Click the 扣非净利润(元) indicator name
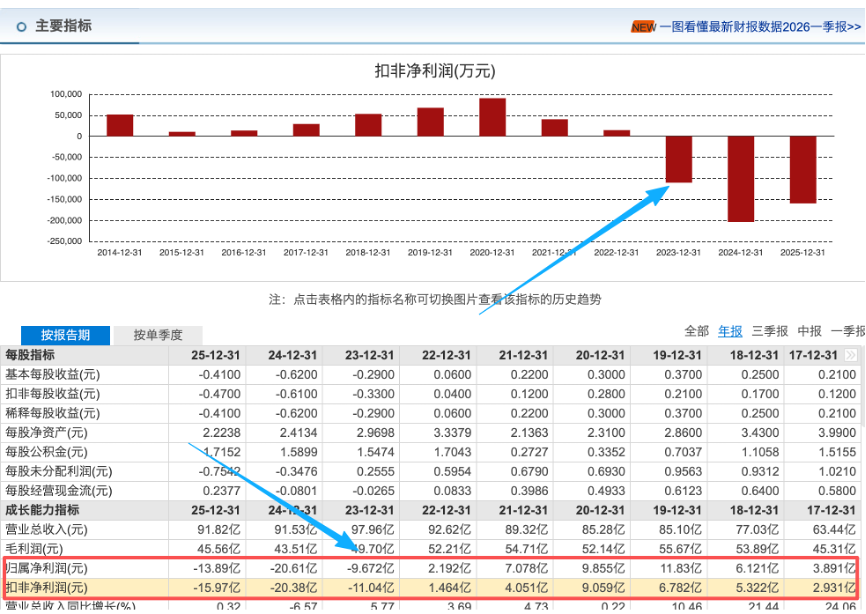Image resolution: width=866 pixels, height=614 pixels. pos(46,587)
